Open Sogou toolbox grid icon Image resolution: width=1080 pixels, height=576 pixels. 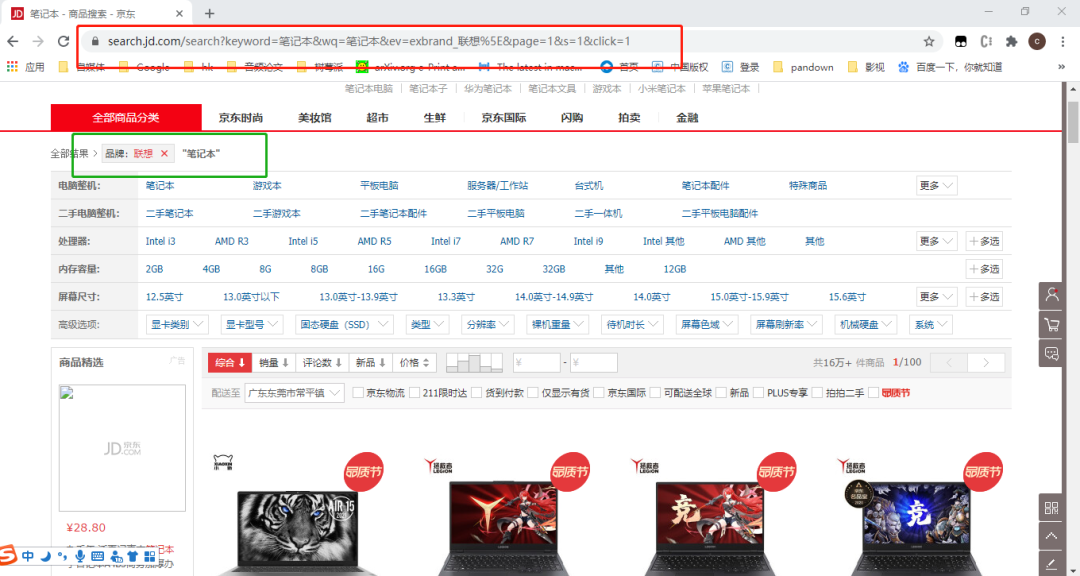149,555
